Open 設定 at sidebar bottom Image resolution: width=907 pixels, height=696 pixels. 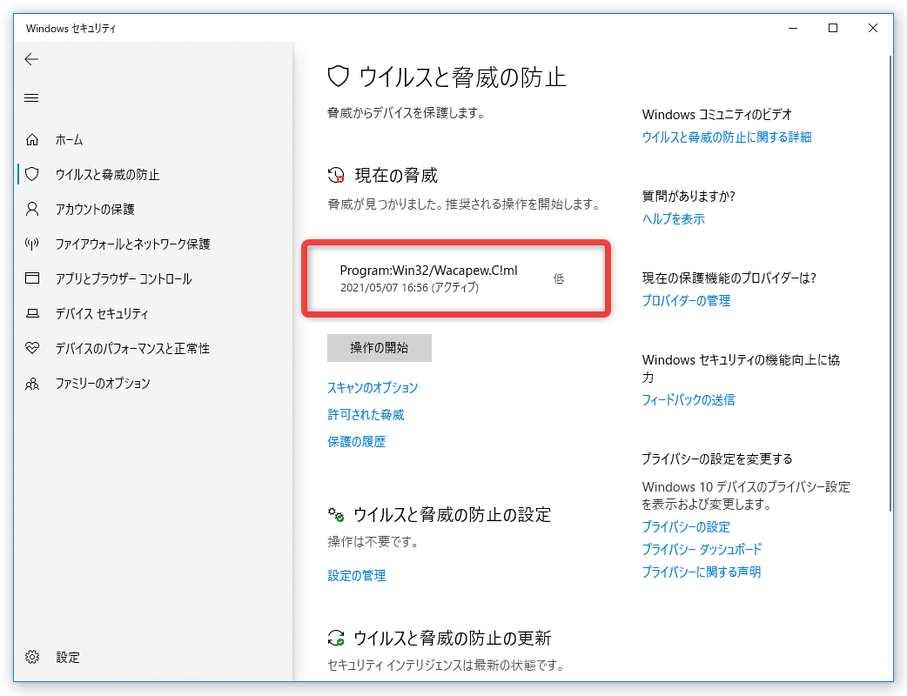point(68,657)
